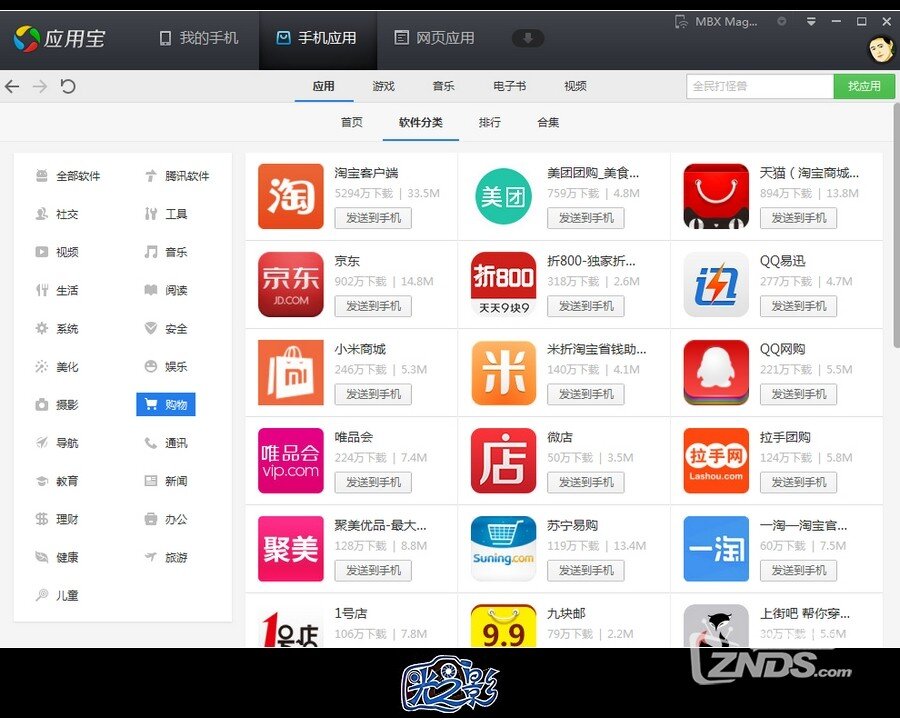The height and width of the screenshot is (718, 900).
Task: Go forward with the right arrow
Action: pos(40,87)
